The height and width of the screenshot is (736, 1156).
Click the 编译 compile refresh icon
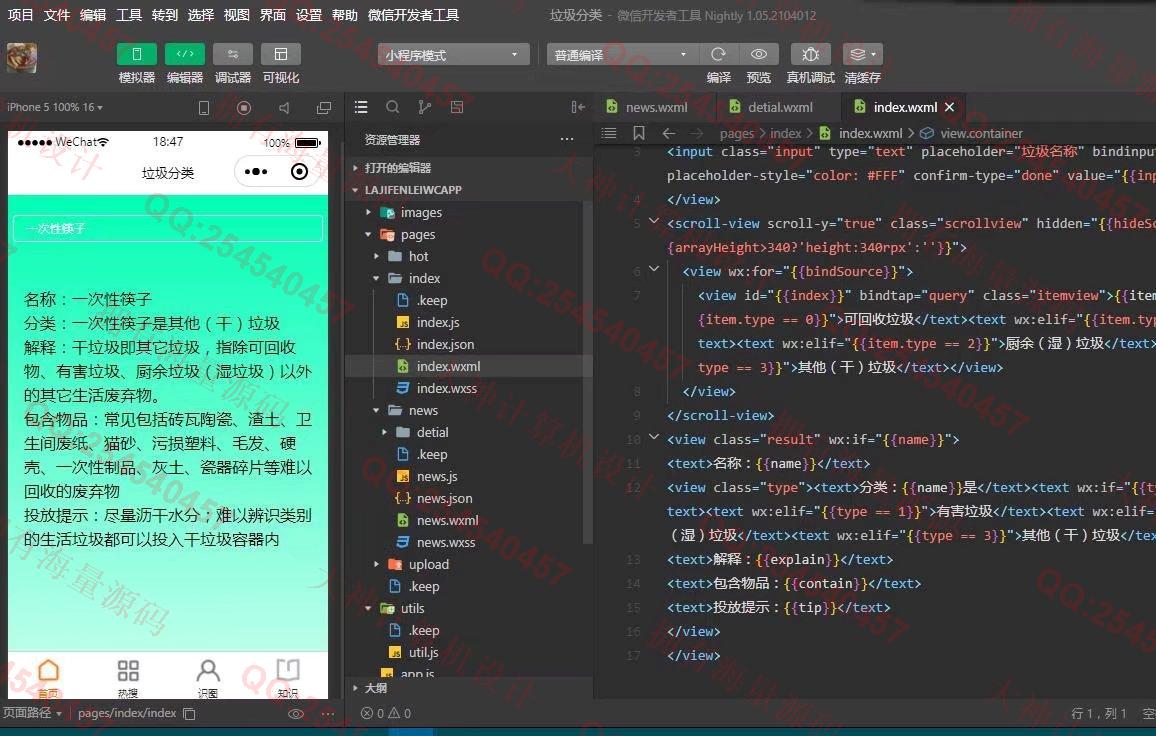(x=718, y=55)
